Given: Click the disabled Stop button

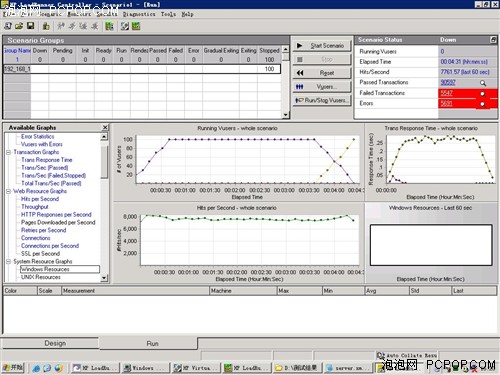Looking at the screenshot, I should [322, 59].
